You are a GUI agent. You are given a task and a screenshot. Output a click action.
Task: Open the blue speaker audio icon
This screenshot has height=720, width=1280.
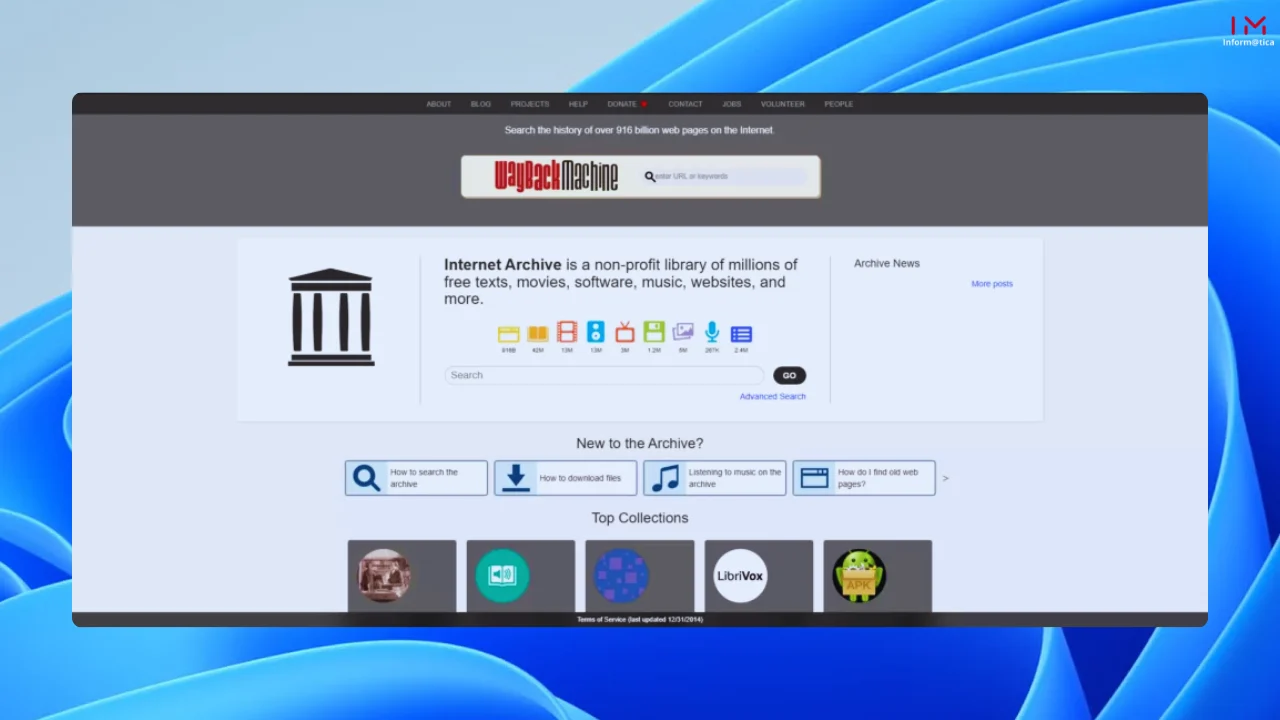pyautogui.click(x=596, y=332)
